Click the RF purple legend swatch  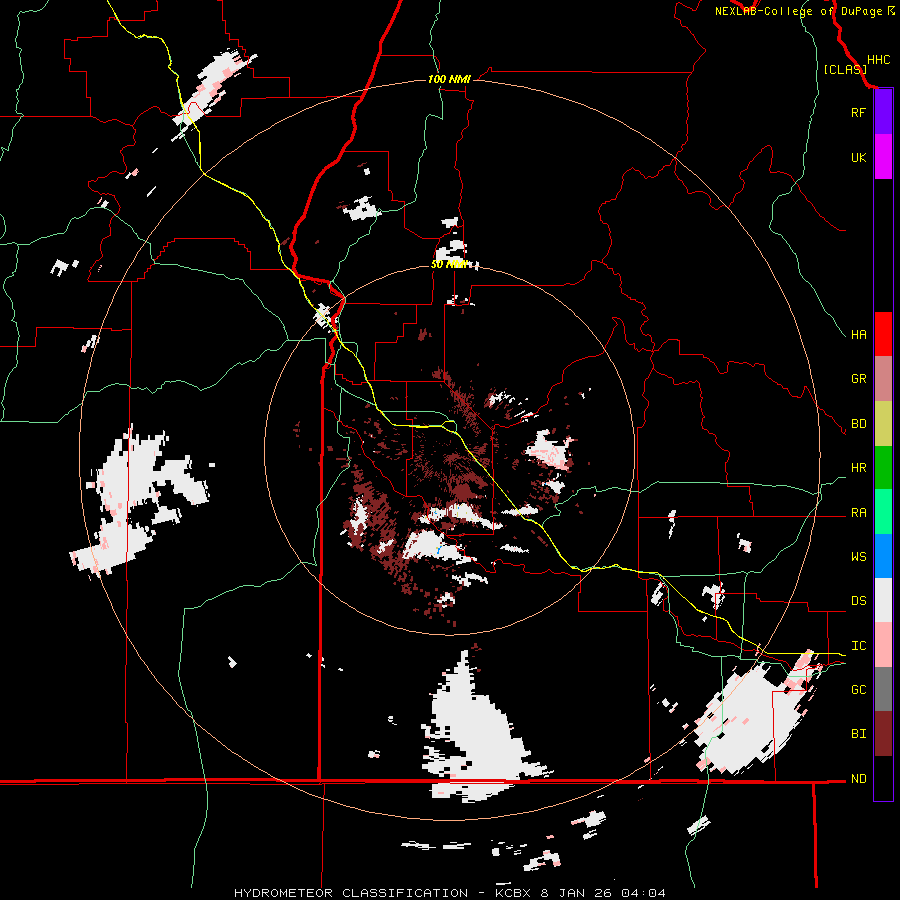(883, 111)
